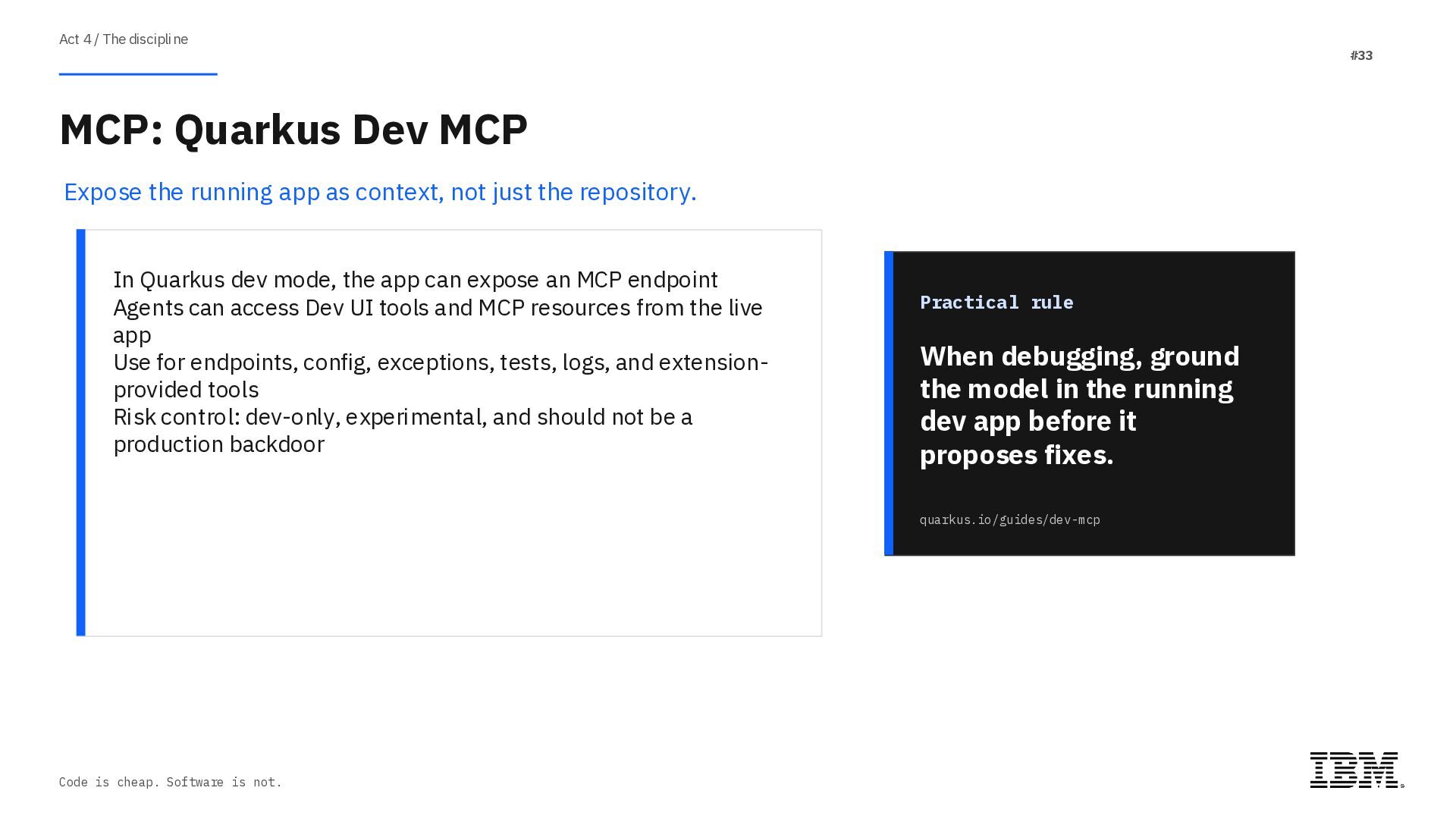Click the blue bar of dark card
This screenshot has height=819, width=1456.
coord(889,403)
